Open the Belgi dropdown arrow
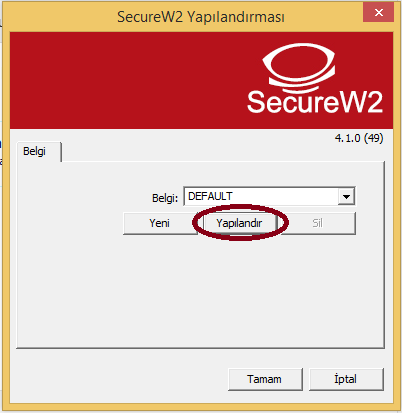 [x=346, y=196]
